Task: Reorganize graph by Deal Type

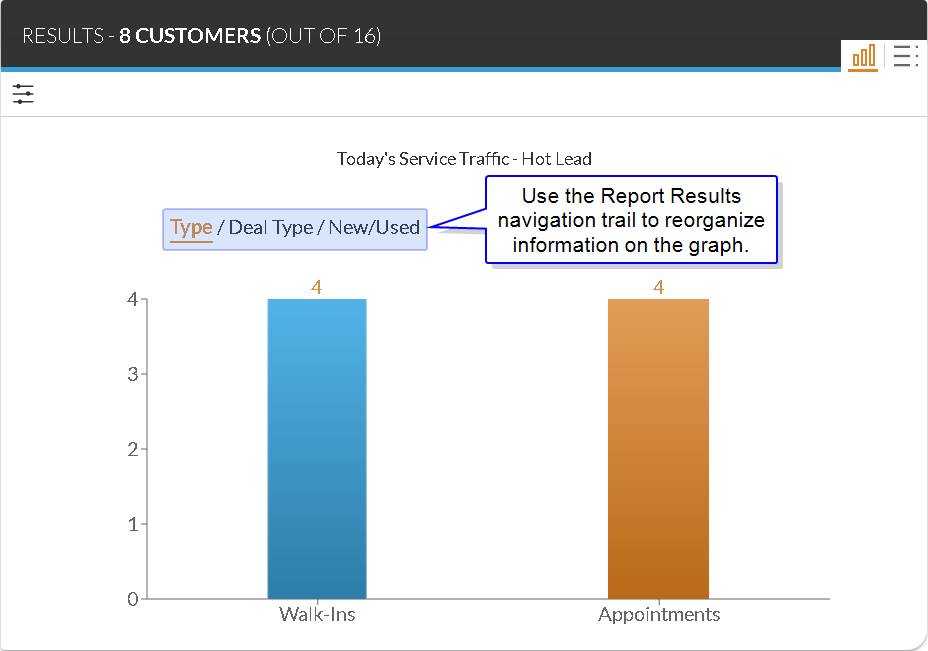Action: [271, 227]
